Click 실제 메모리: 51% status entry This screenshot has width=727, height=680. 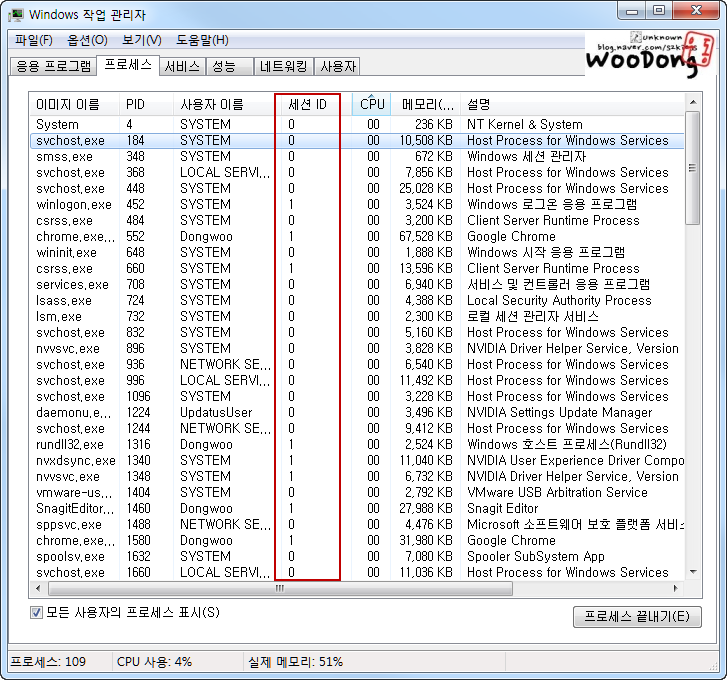[x=295, y=661]
